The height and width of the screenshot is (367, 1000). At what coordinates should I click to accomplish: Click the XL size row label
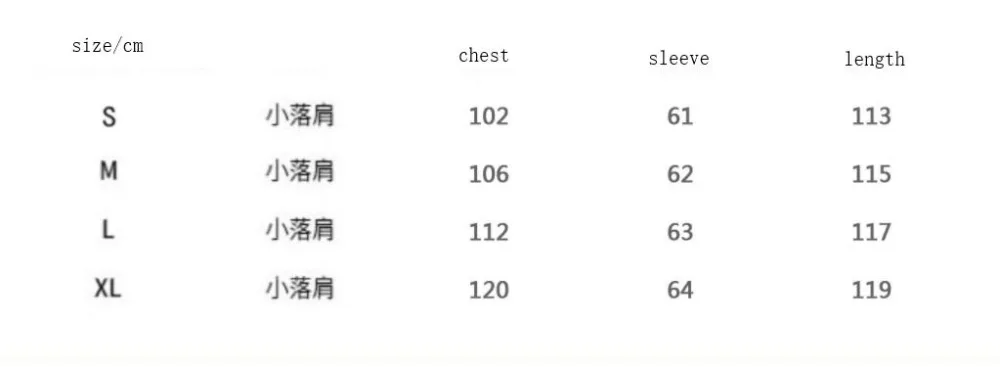pos(108,288)
